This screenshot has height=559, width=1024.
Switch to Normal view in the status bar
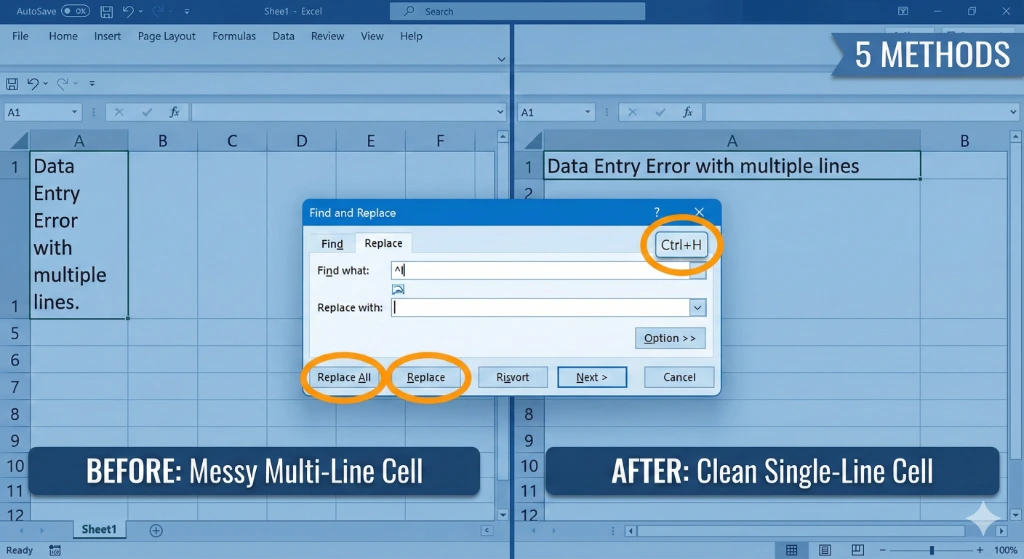pos(792,551)
